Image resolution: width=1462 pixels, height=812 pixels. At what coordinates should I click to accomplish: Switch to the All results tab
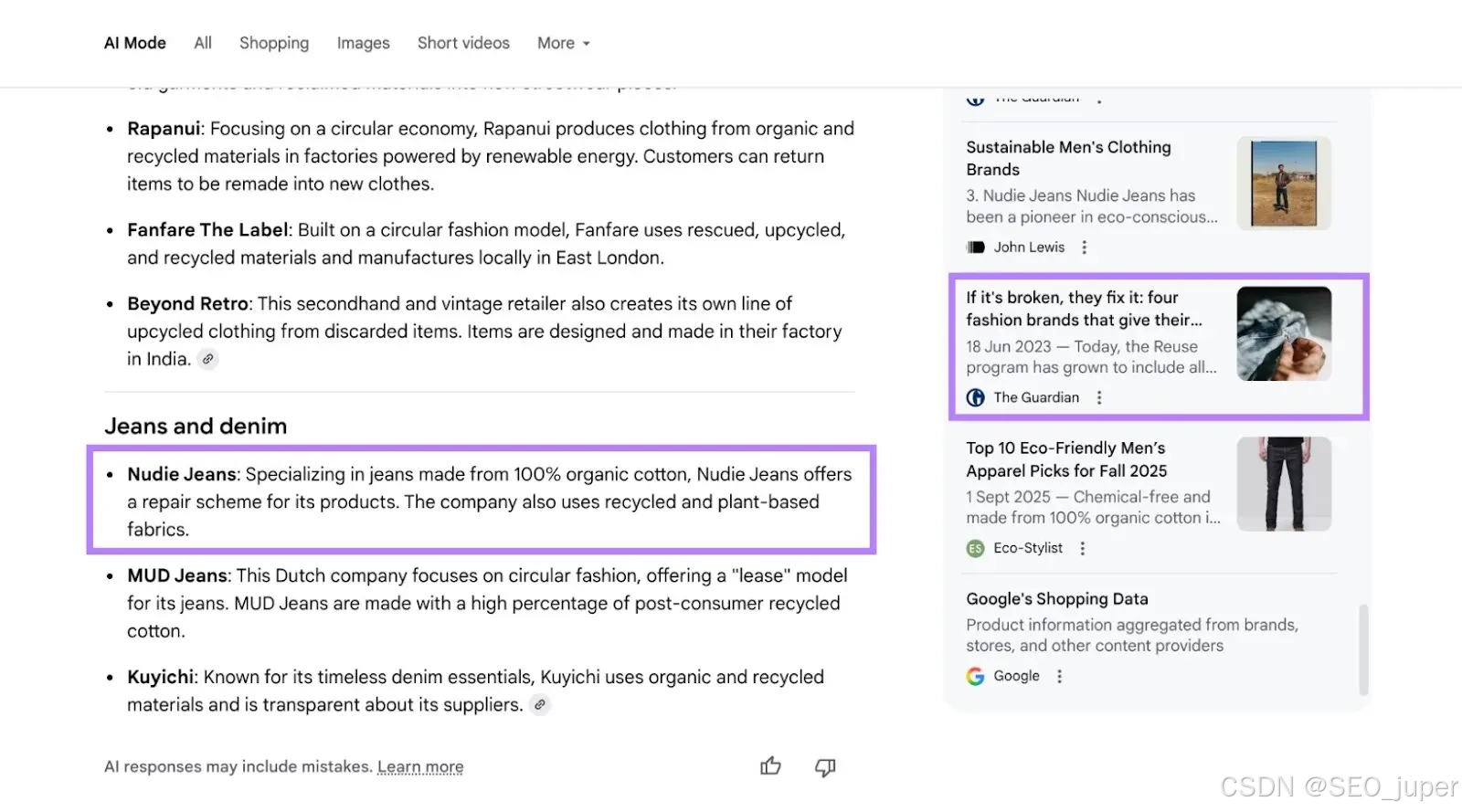[203, 43]
